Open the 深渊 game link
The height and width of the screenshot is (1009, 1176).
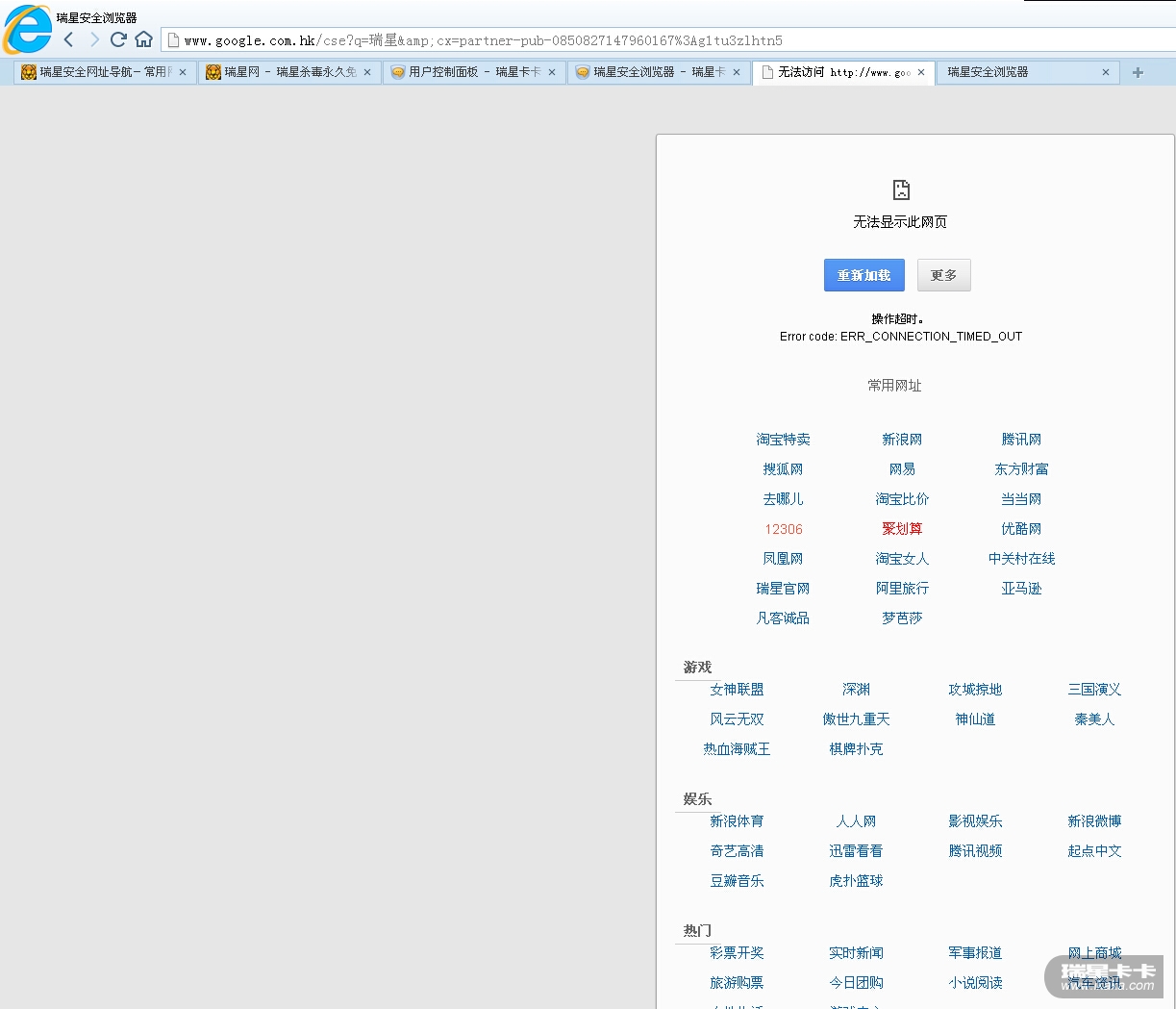pos(856,690)
